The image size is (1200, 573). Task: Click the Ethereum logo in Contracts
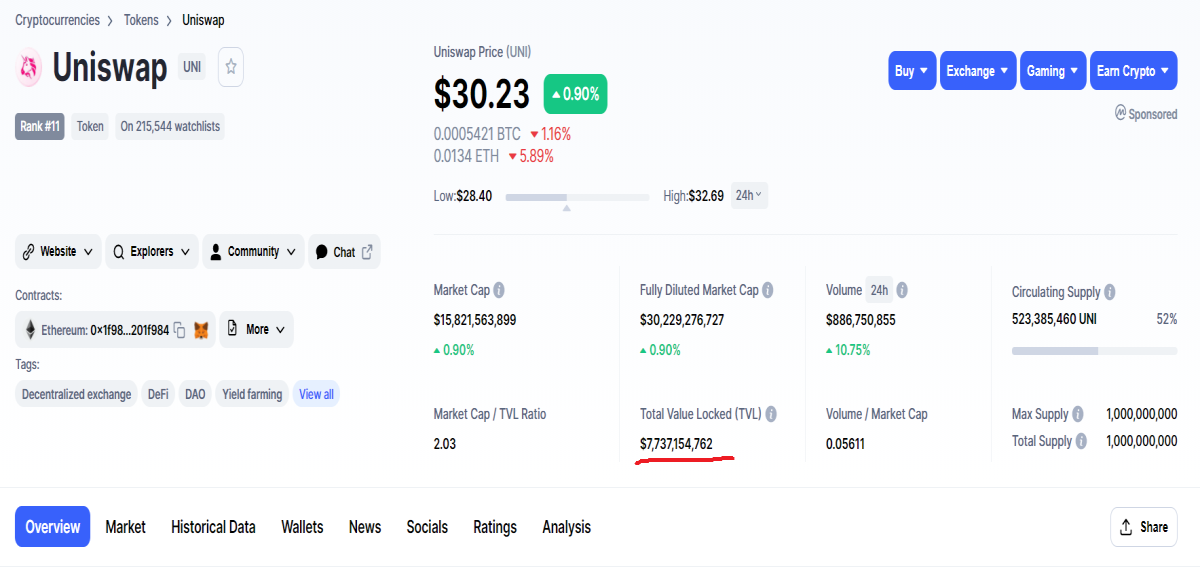[x=29, y=329]
